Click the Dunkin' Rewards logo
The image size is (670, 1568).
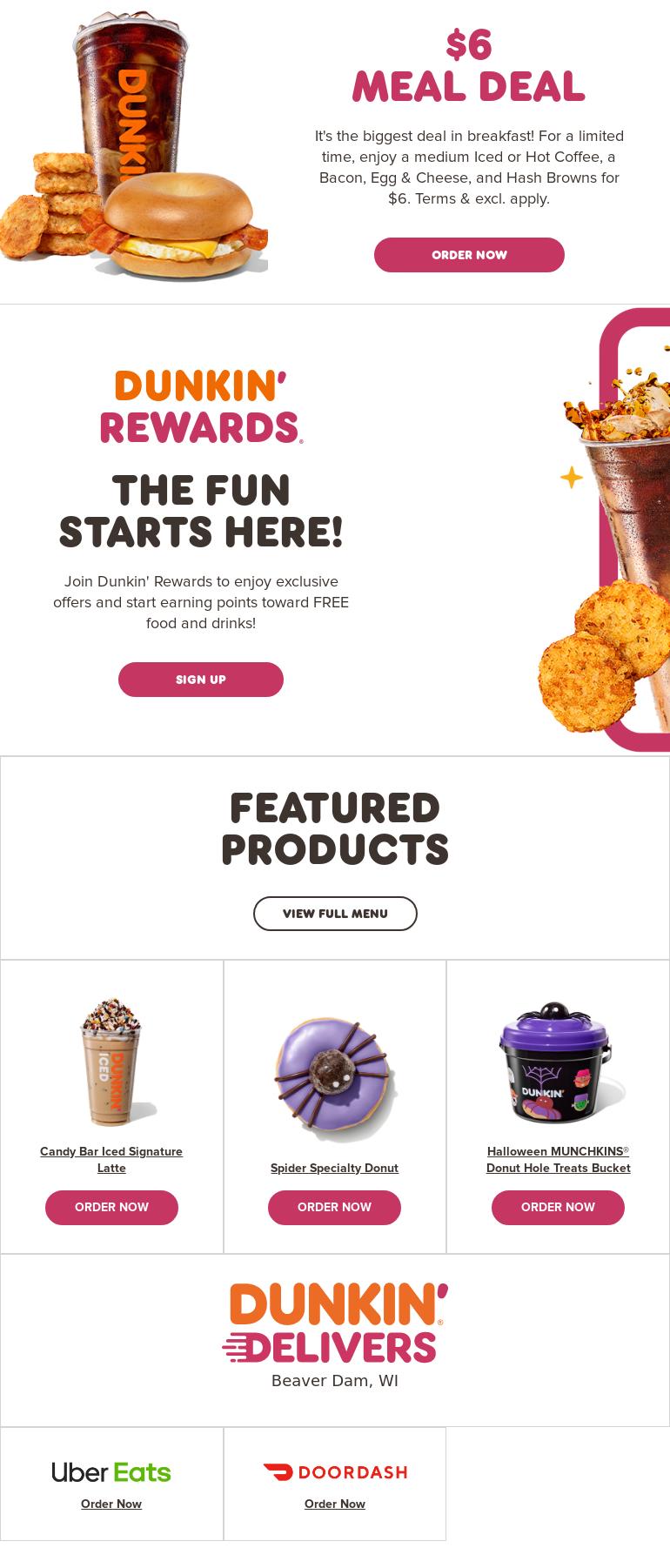pyautogui.click(x=201, y=406)
